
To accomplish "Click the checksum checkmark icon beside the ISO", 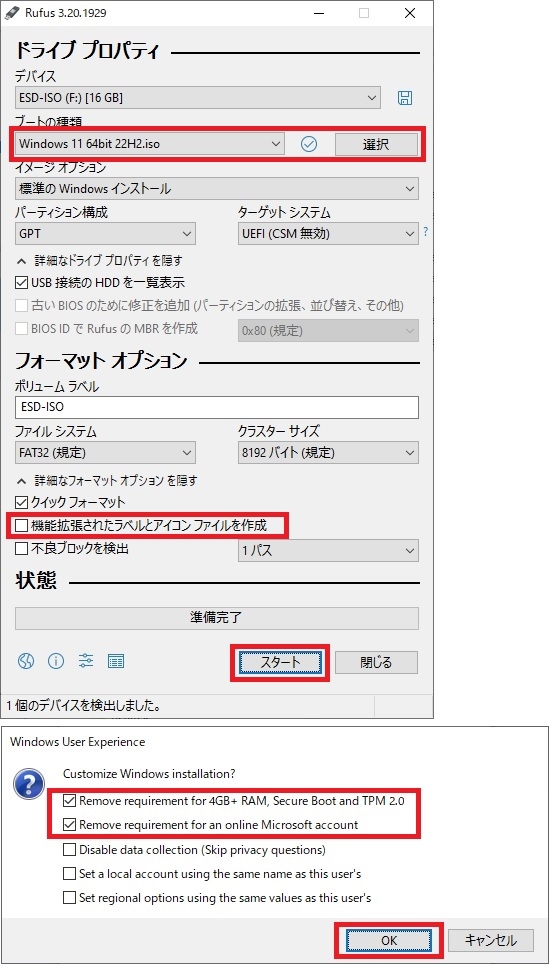I will 309,144.
